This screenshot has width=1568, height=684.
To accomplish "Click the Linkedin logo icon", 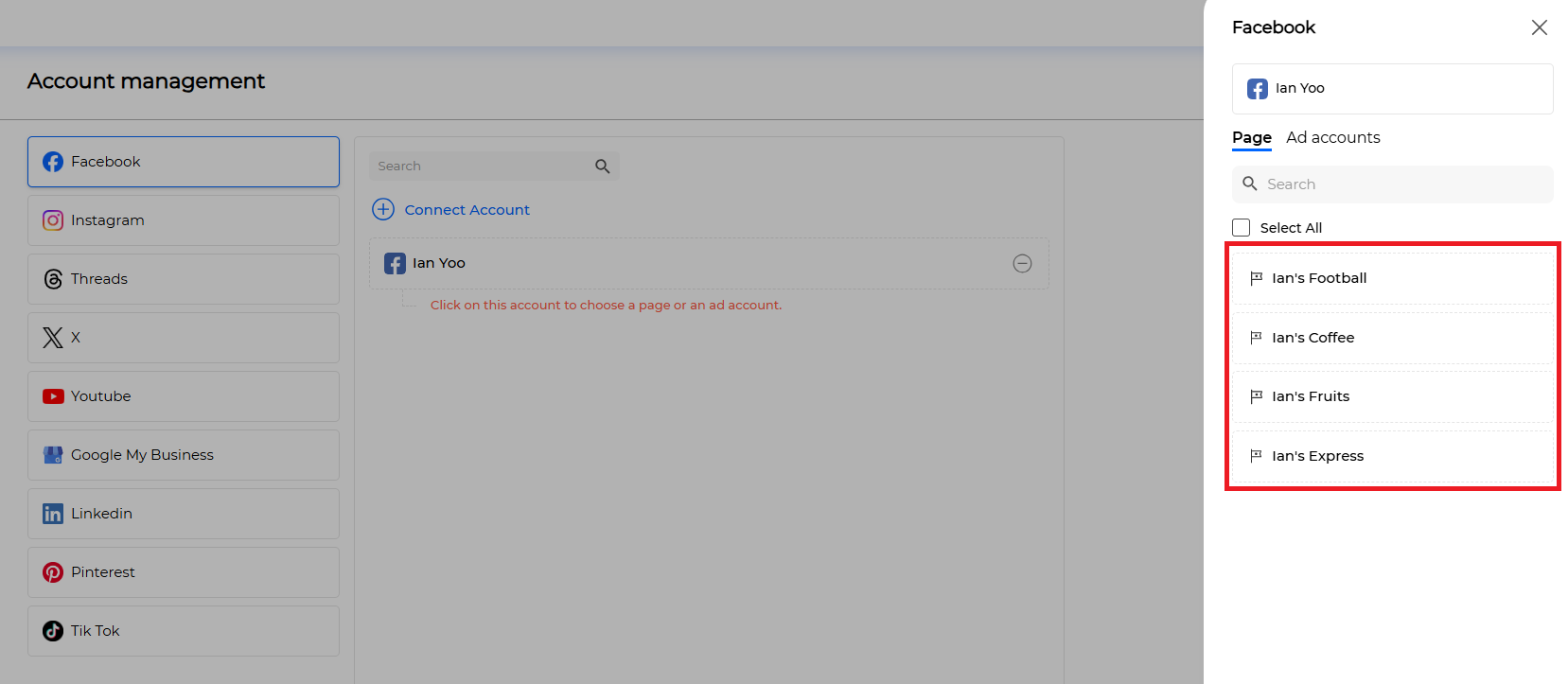I will tap(53, 514).
